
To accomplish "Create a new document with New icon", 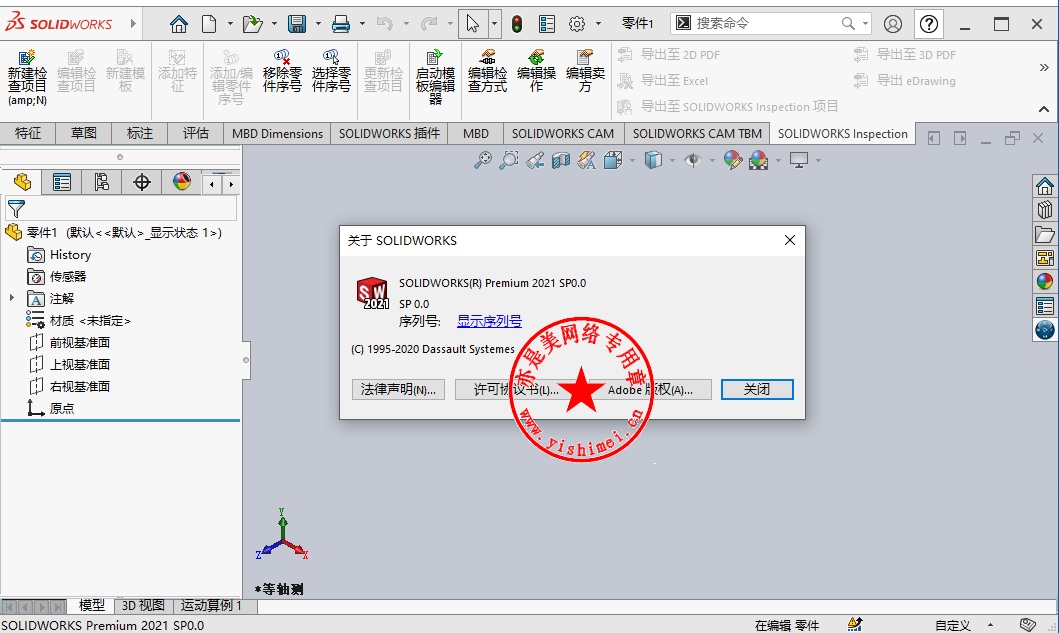I will point(209,24).
